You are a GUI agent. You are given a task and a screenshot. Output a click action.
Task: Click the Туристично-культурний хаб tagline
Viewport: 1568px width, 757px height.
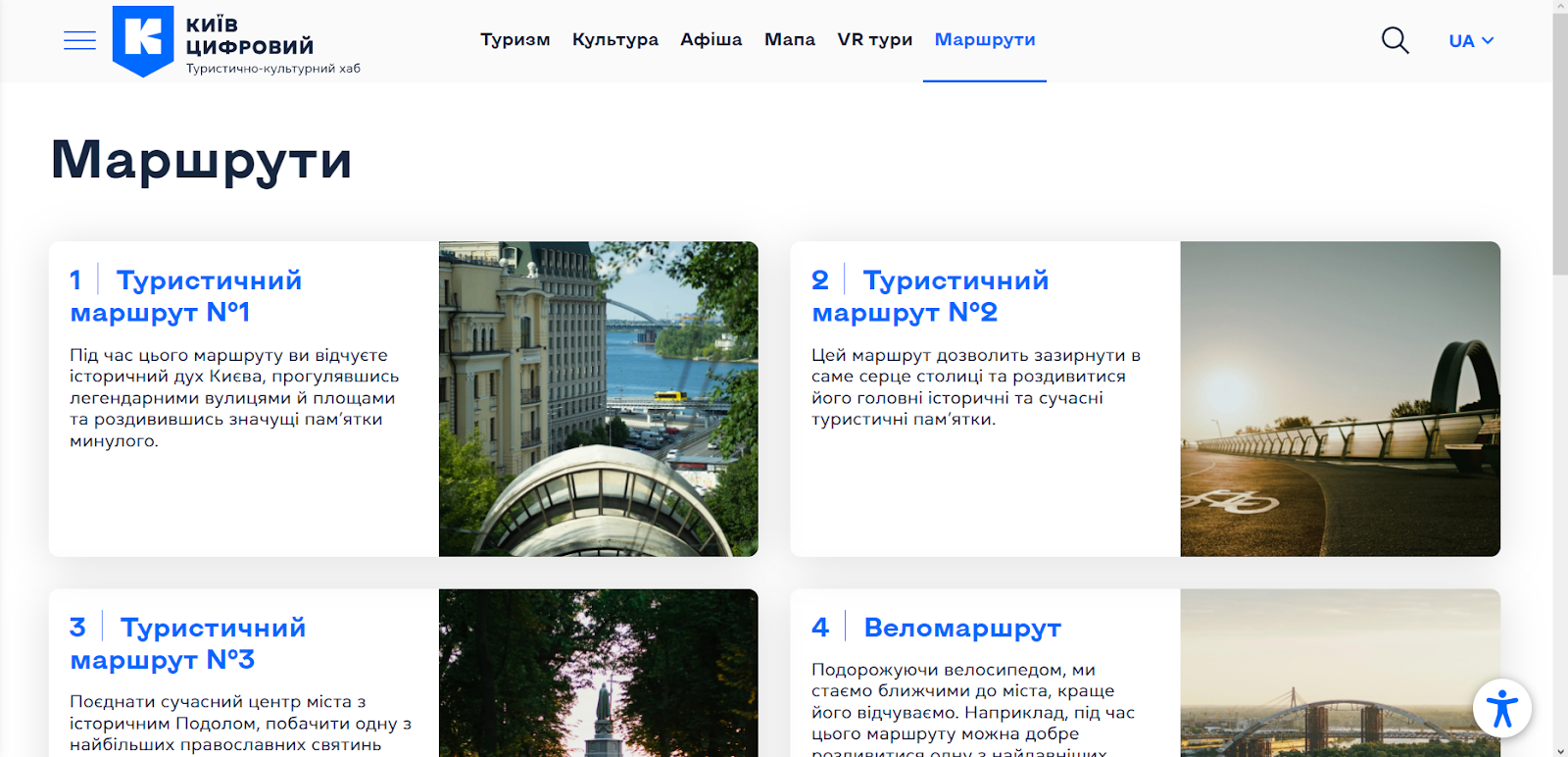[x=273, y=69]
